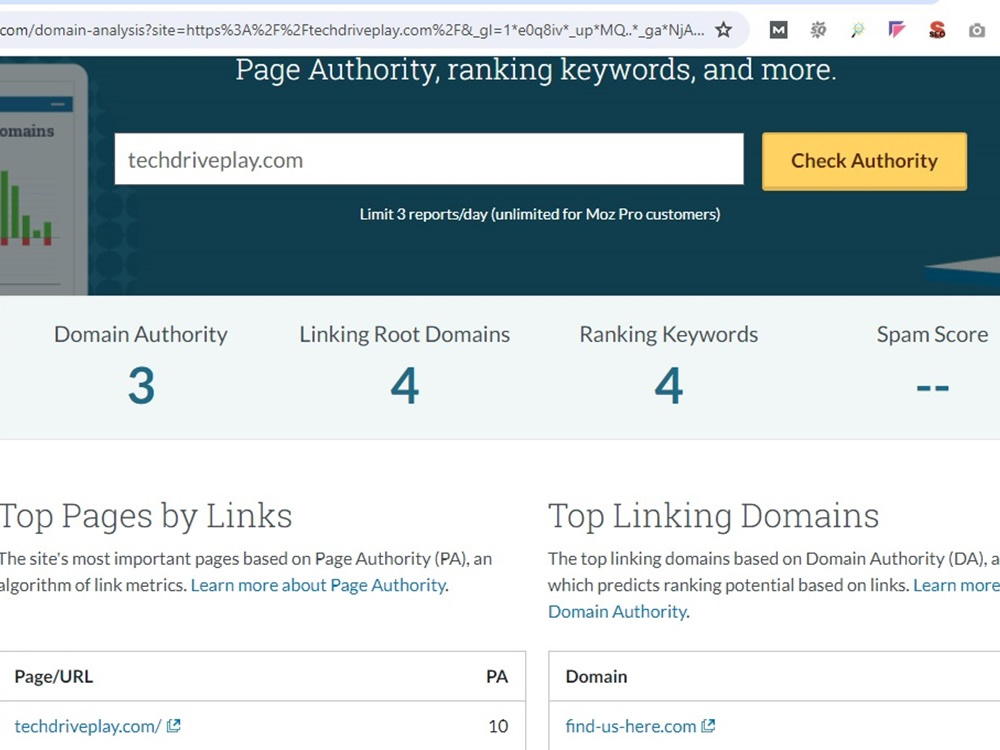Screen dimensions: 1000x750
Task: Click the Ranking Keywords value 4
Action: (668, 386)
